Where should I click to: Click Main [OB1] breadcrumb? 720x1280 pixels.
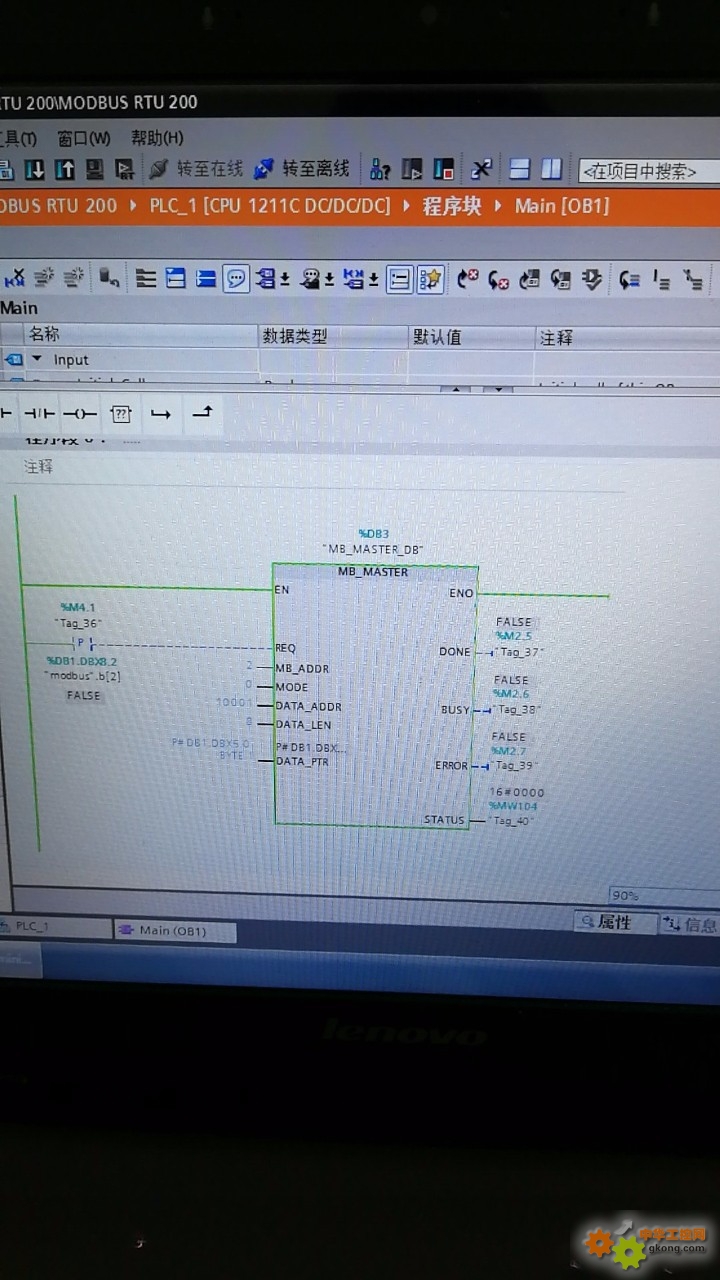tap(561, 206)
